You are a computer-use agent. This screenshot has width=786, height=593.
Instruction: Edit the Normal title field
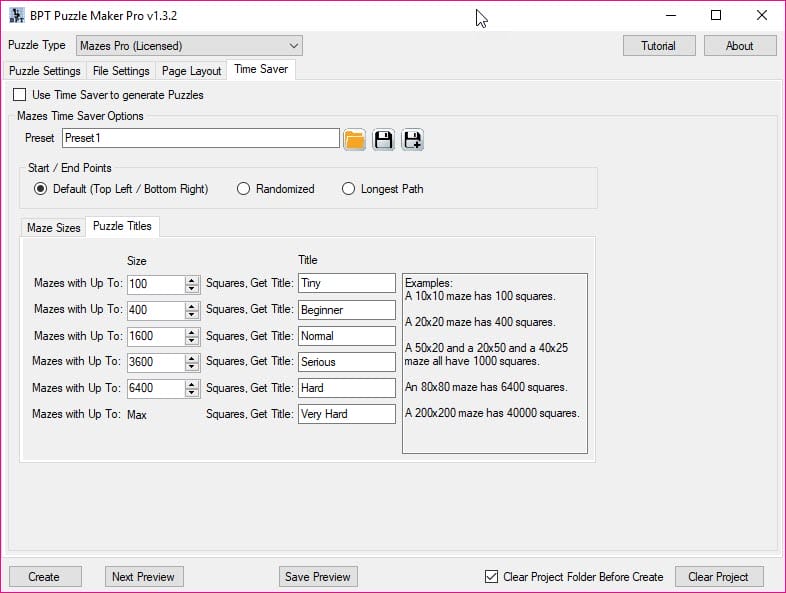pos(346,336)
